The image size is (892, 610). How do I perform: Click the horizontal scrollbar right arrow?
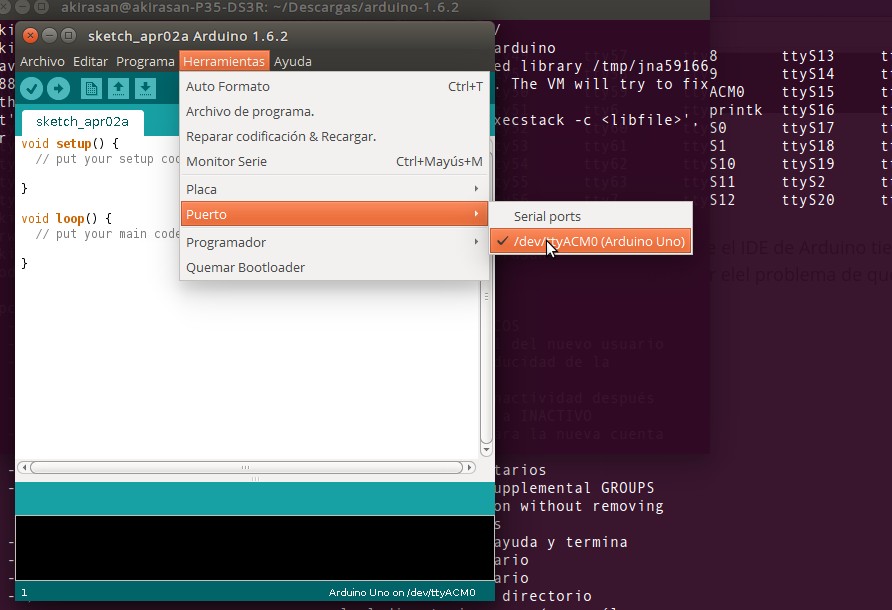point(469,468)
